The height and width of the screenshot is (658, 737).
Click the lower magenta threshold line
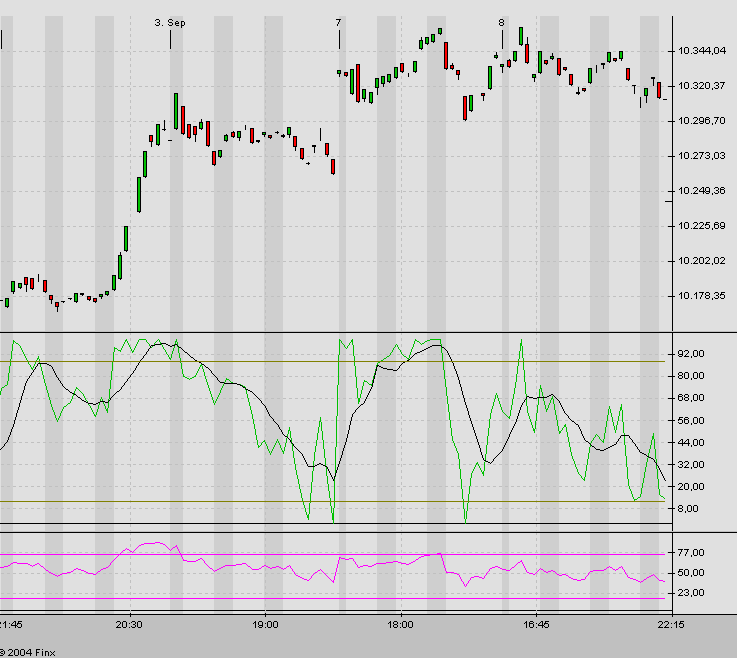pos(300,599)
